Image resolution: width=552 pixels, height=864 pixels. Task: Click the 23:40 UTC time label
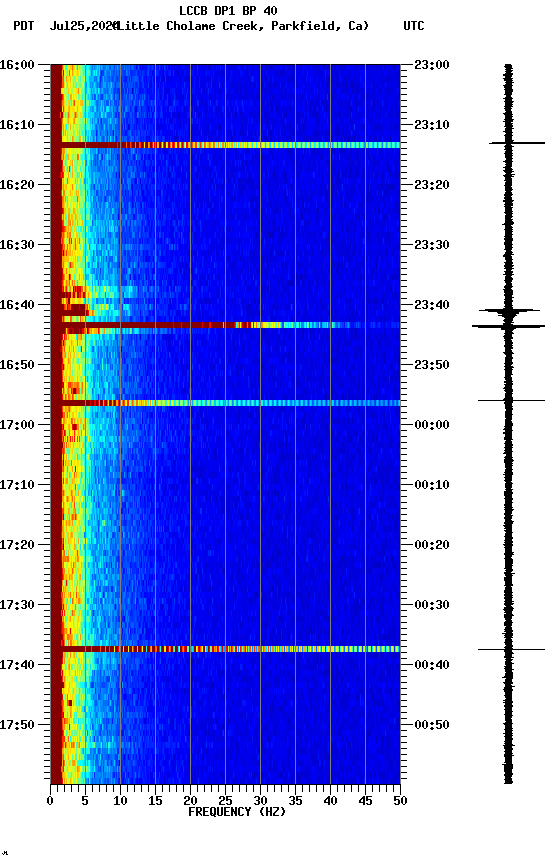432,305
